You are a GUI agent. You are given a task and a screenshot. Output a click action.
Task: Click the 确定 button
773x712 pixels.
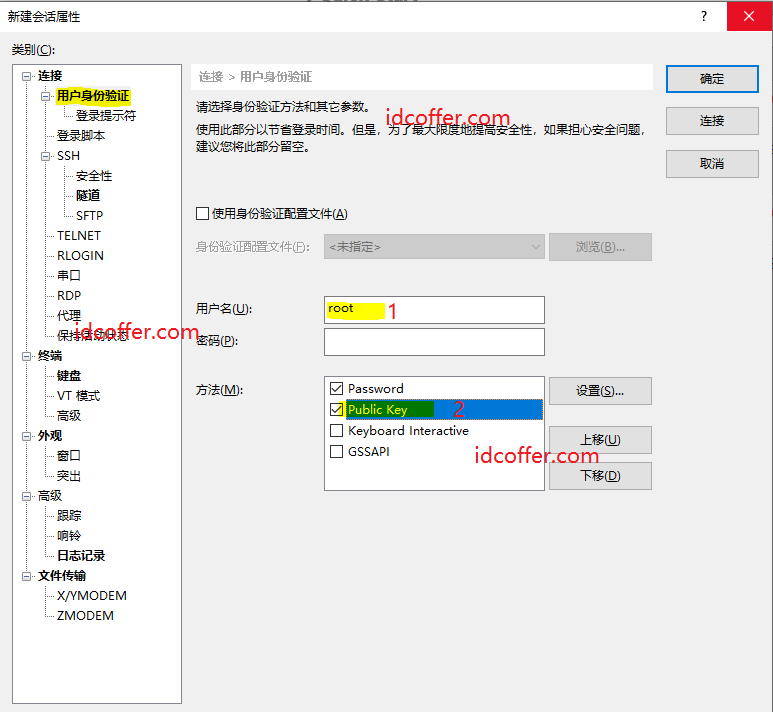point(711,79)
